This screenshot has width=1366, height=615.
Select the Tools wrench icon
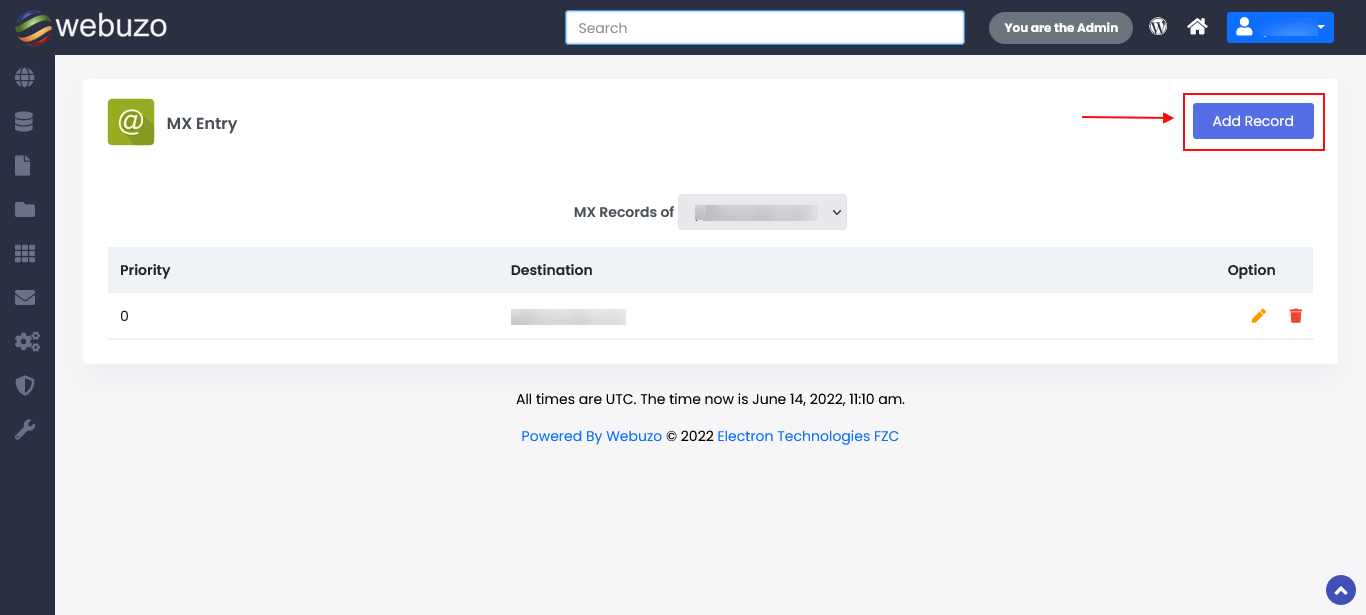coord(27,429)
